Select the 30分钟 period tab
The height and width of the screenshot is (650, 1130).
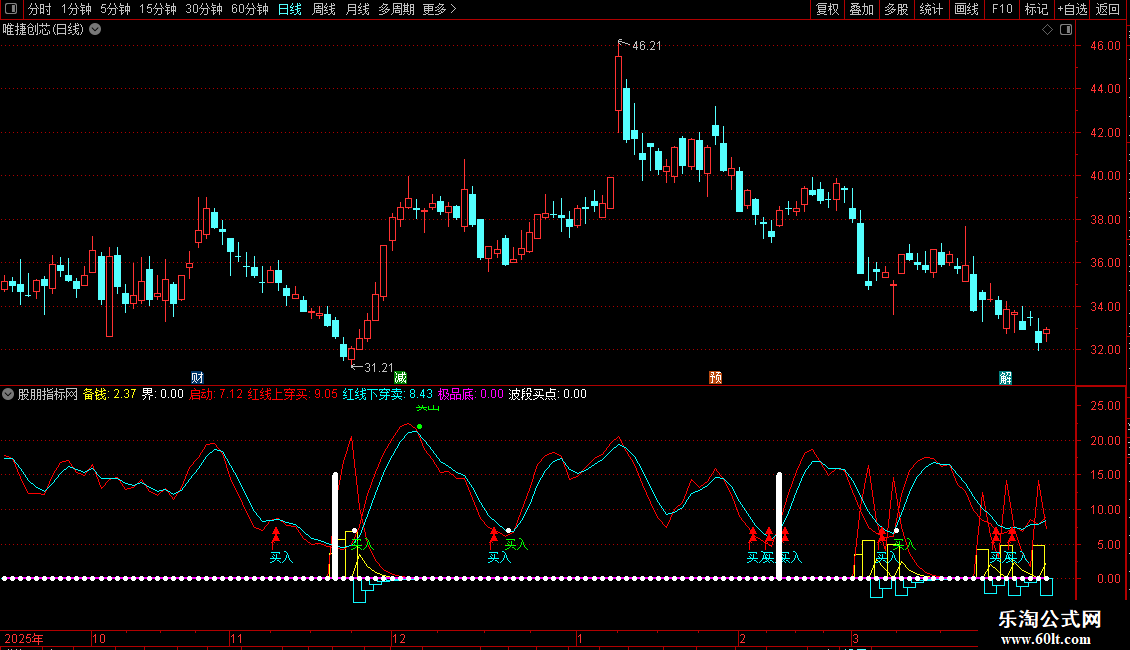[204, 9]
